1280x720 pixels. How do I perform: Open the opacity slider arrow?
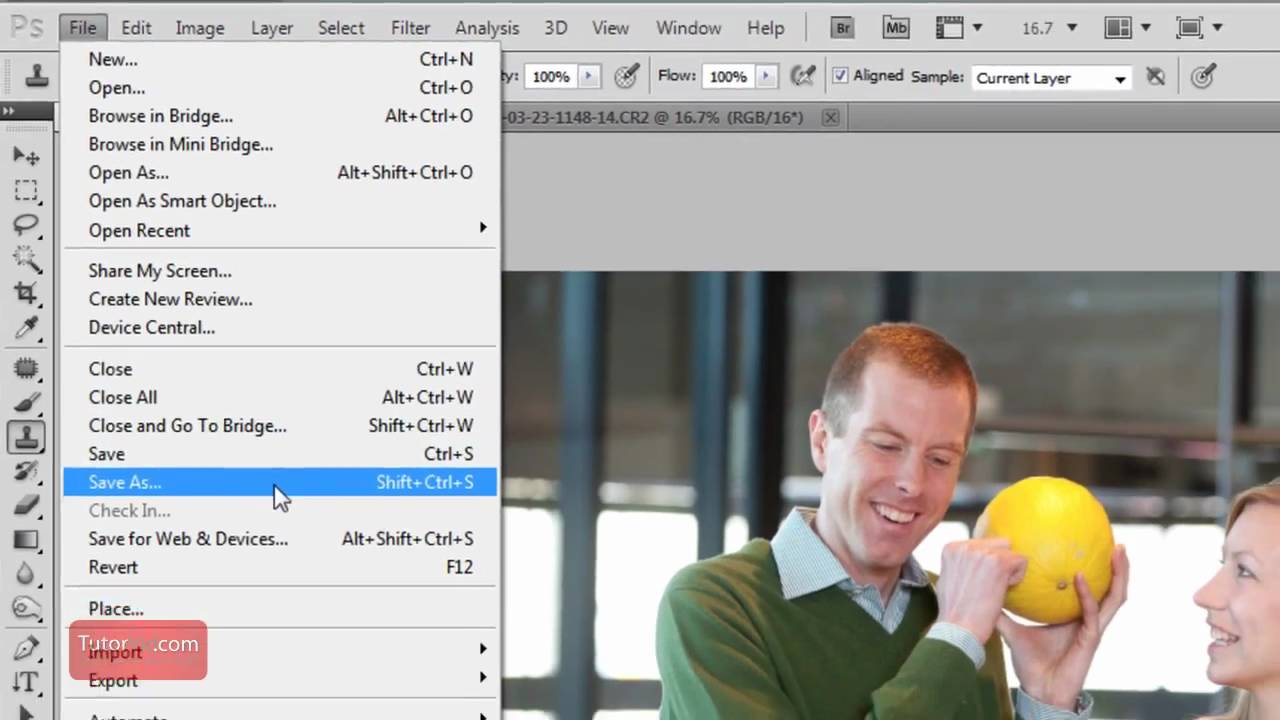tap(589, 76)
